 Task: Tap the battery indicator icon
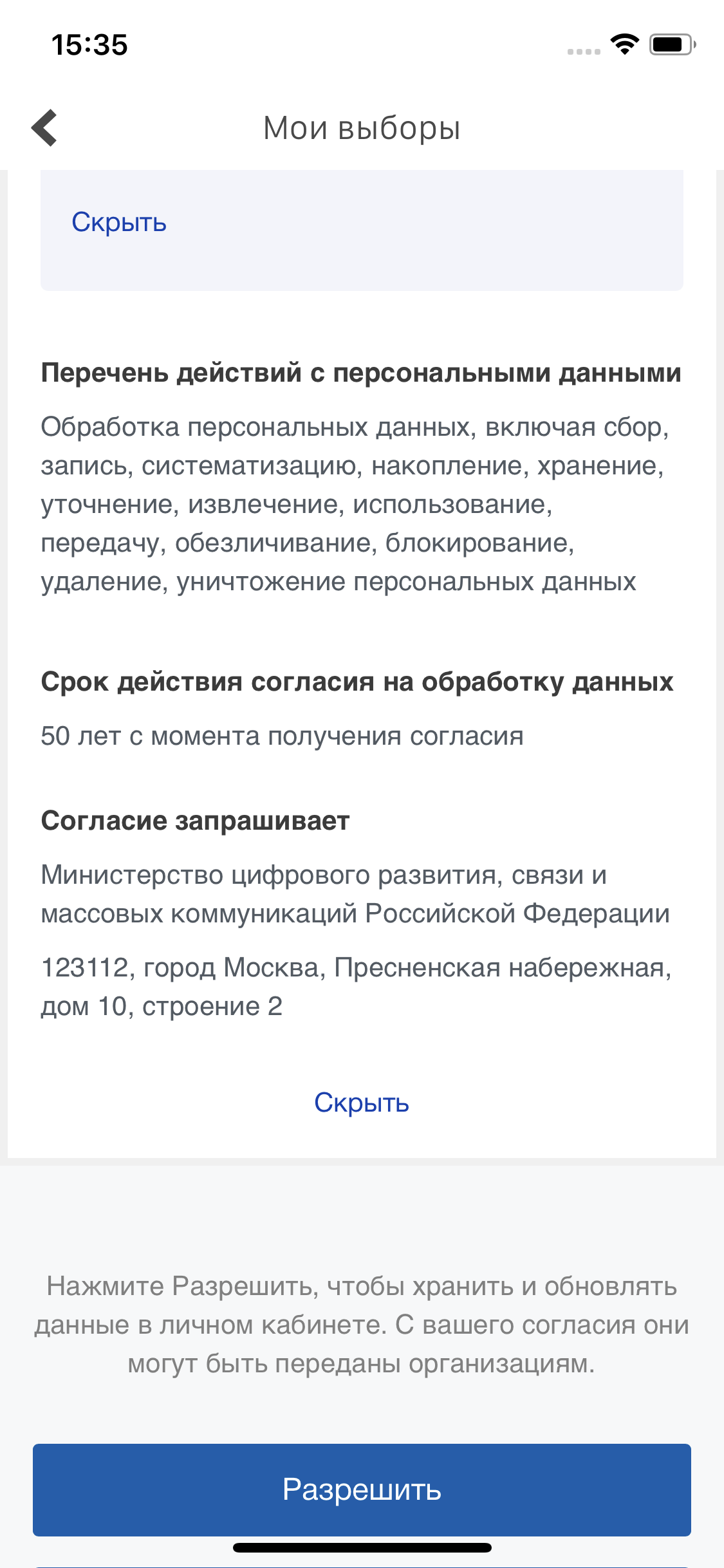click(673, 44)
